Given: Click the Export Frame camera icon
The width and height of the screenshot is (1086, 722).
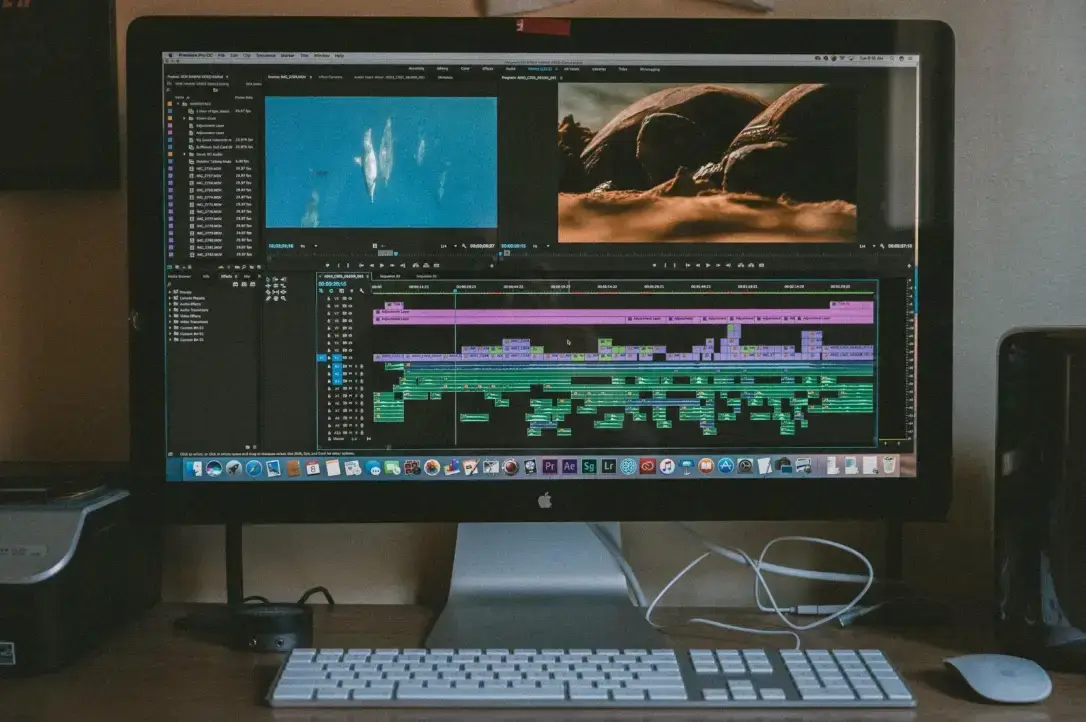Looking at the screenshot, I should click(x=760, y=265).
